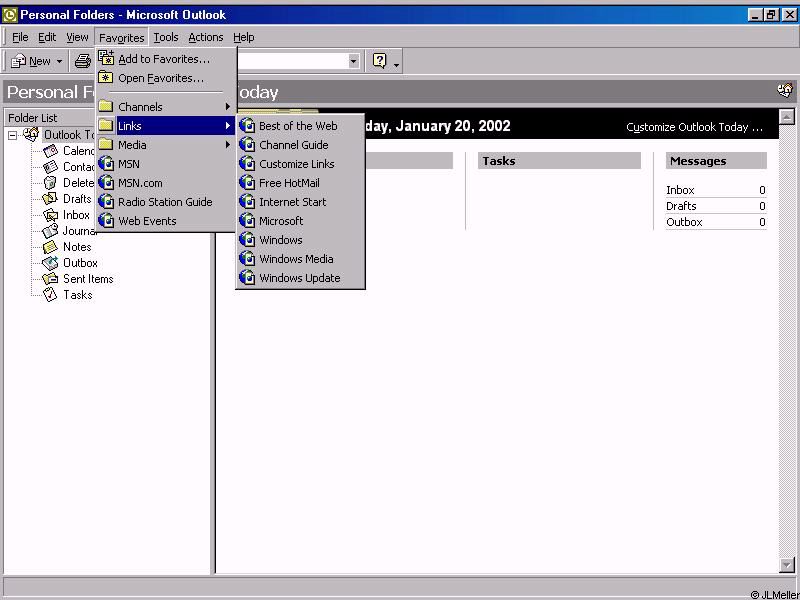Select the Links submenu entry
Viewport: 800px width, 600px height.
pos(166,126)
